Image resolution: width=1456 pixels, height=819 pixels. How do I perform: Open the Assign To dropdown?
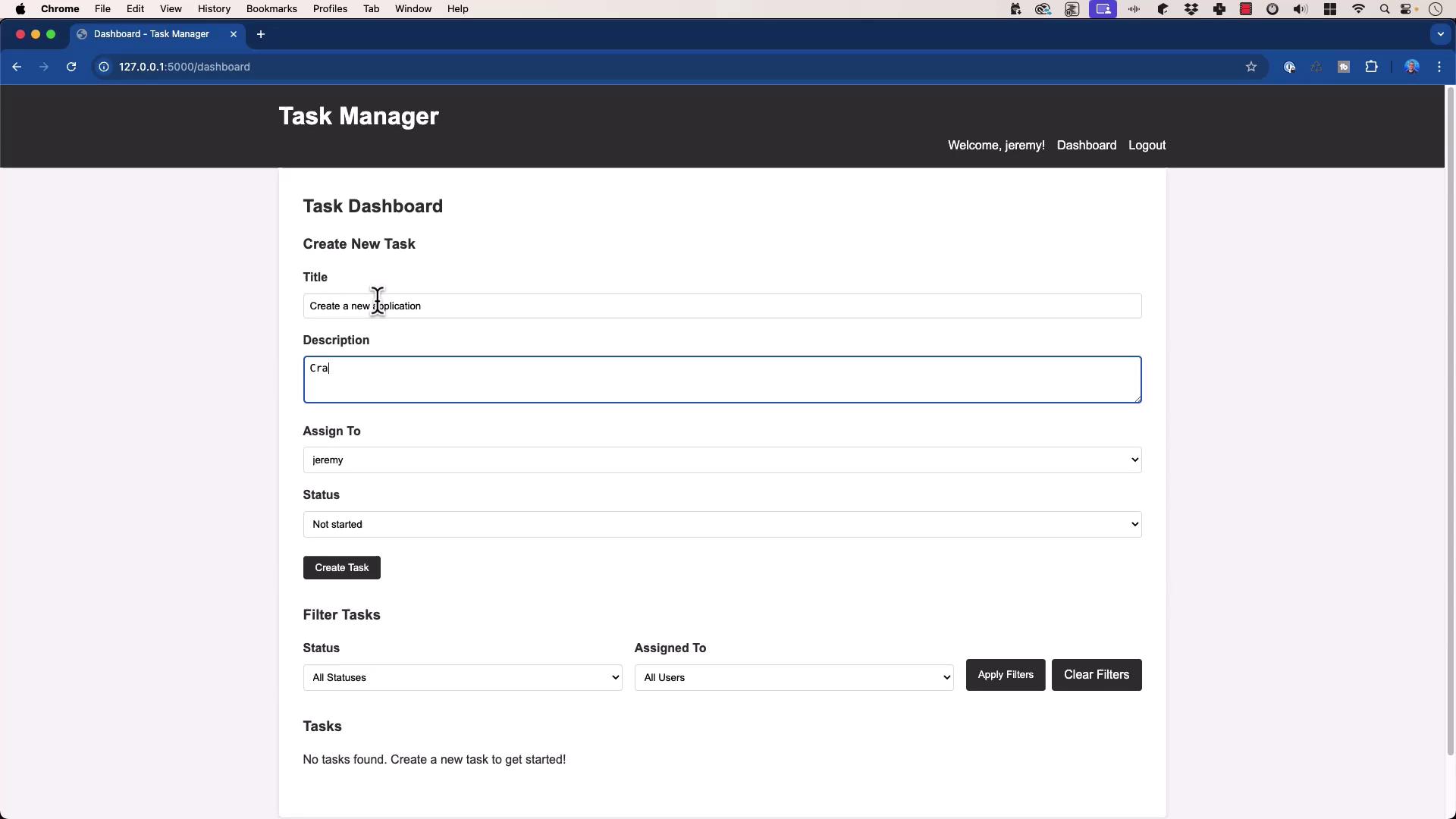coord(721,460)
